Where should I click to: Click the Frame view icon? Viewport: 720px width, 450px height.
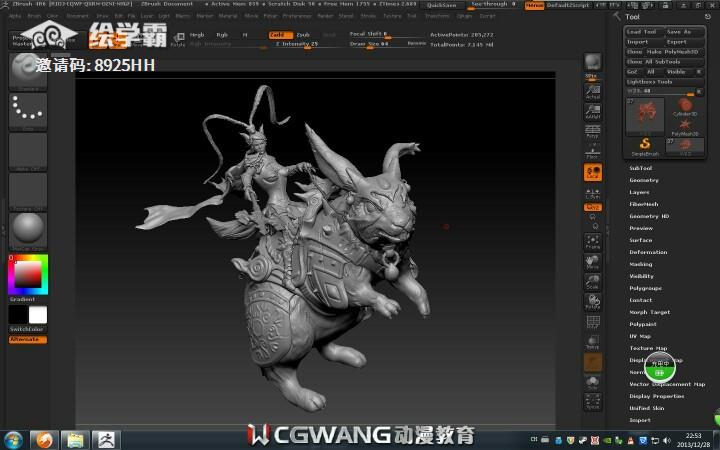[x=593, y=242]
